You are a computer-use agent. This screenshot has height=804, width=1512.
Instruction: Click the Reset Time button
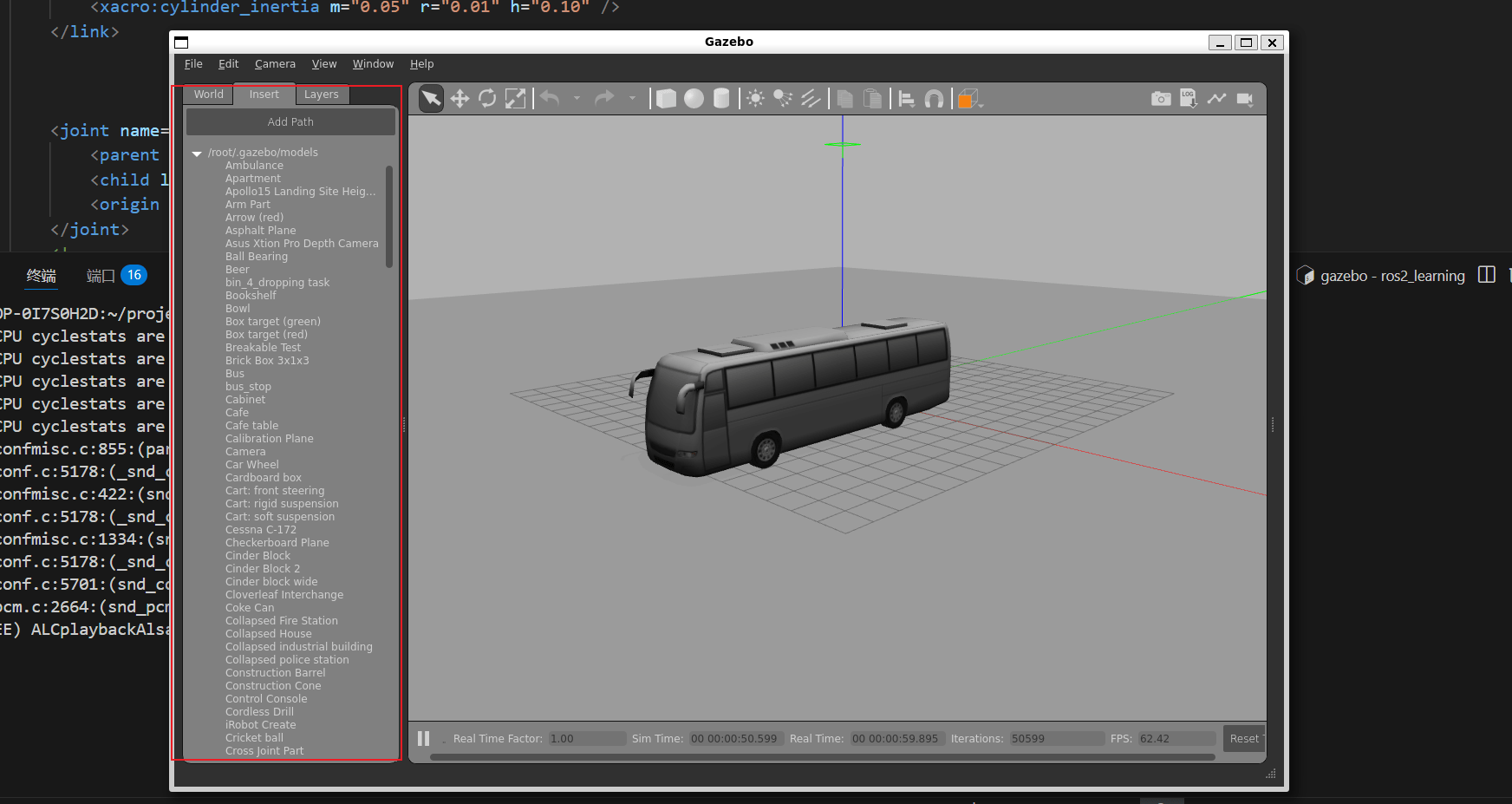1245,738
